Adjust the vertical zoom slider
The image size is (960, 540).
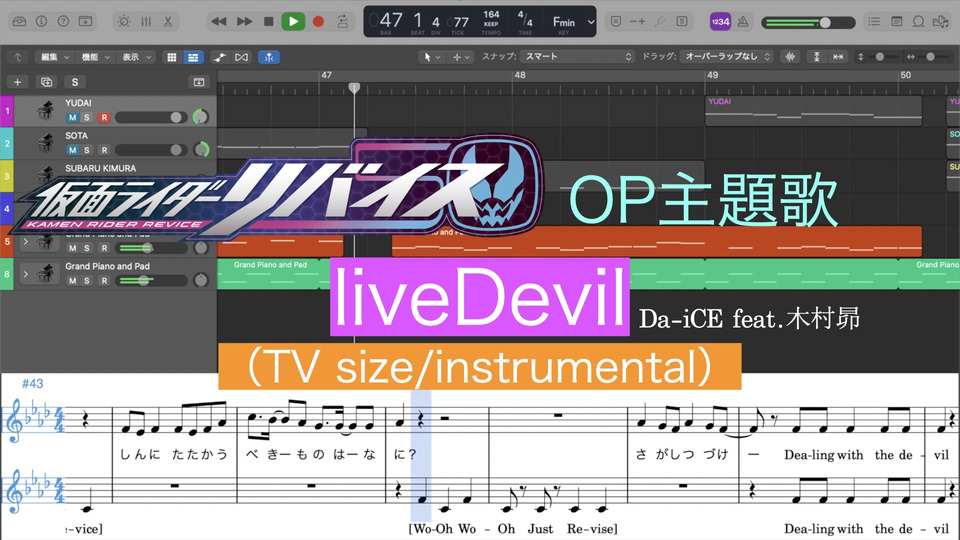tap(880, 56)
